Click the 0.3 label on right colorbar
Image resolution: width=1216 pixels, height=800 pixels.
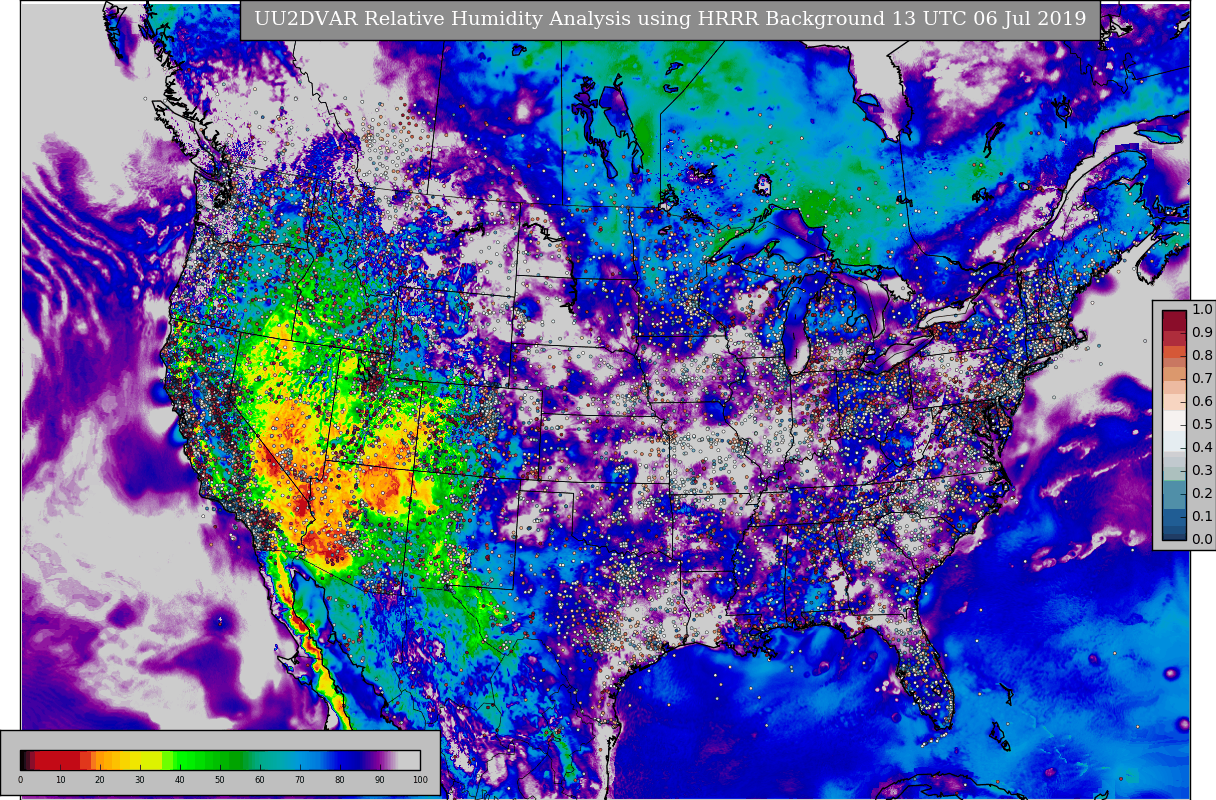click(1202, 471)
